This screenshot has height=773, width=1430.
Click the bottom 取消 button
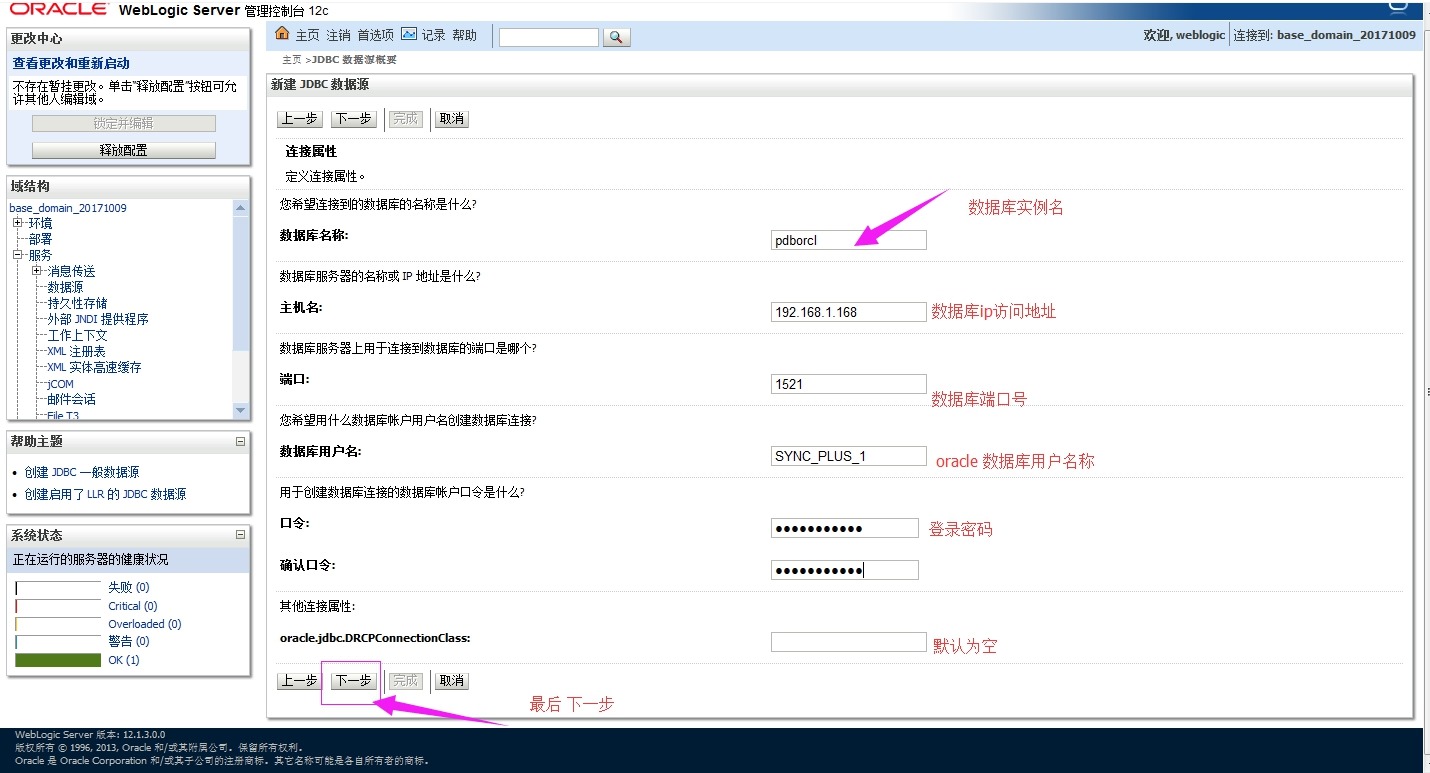tap(452, 681)
